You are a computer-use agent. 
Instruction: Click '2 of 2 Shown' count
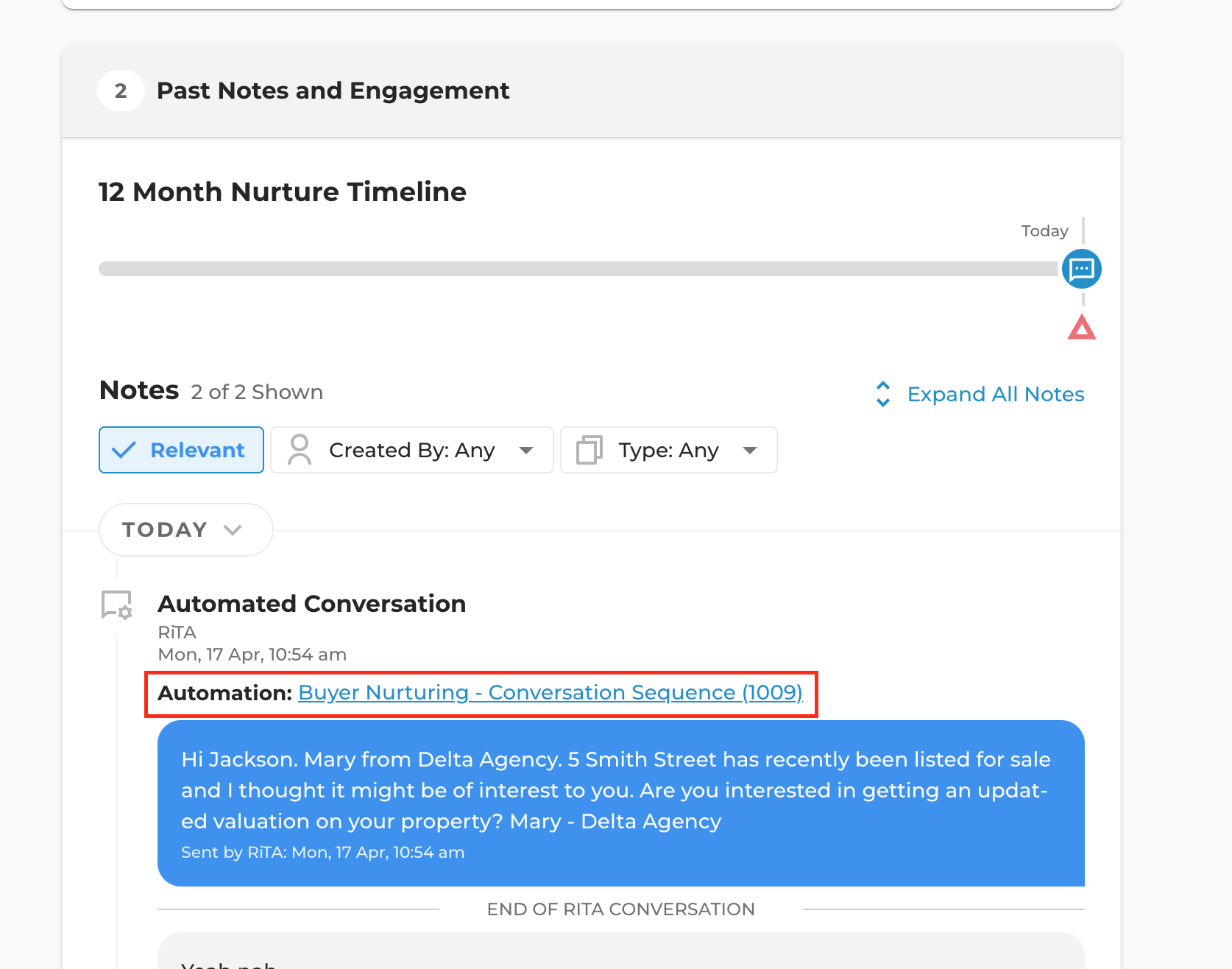point(257,392)
